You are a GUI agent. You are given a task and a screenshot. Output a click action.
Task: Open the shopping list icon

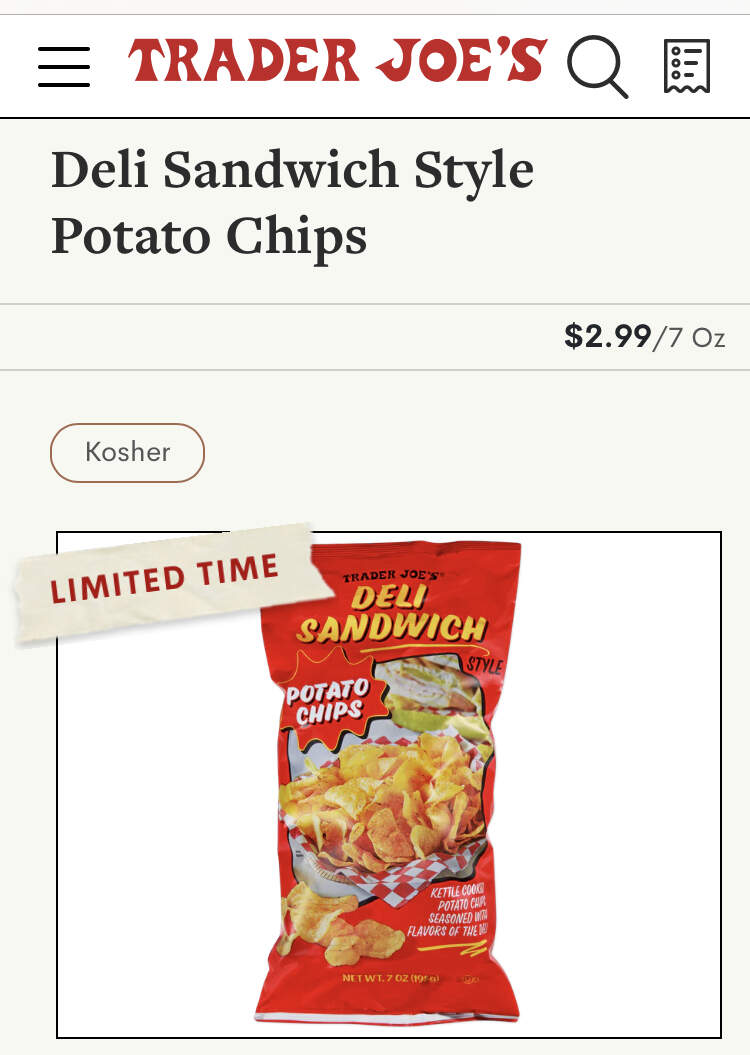(x=687, y=66)
